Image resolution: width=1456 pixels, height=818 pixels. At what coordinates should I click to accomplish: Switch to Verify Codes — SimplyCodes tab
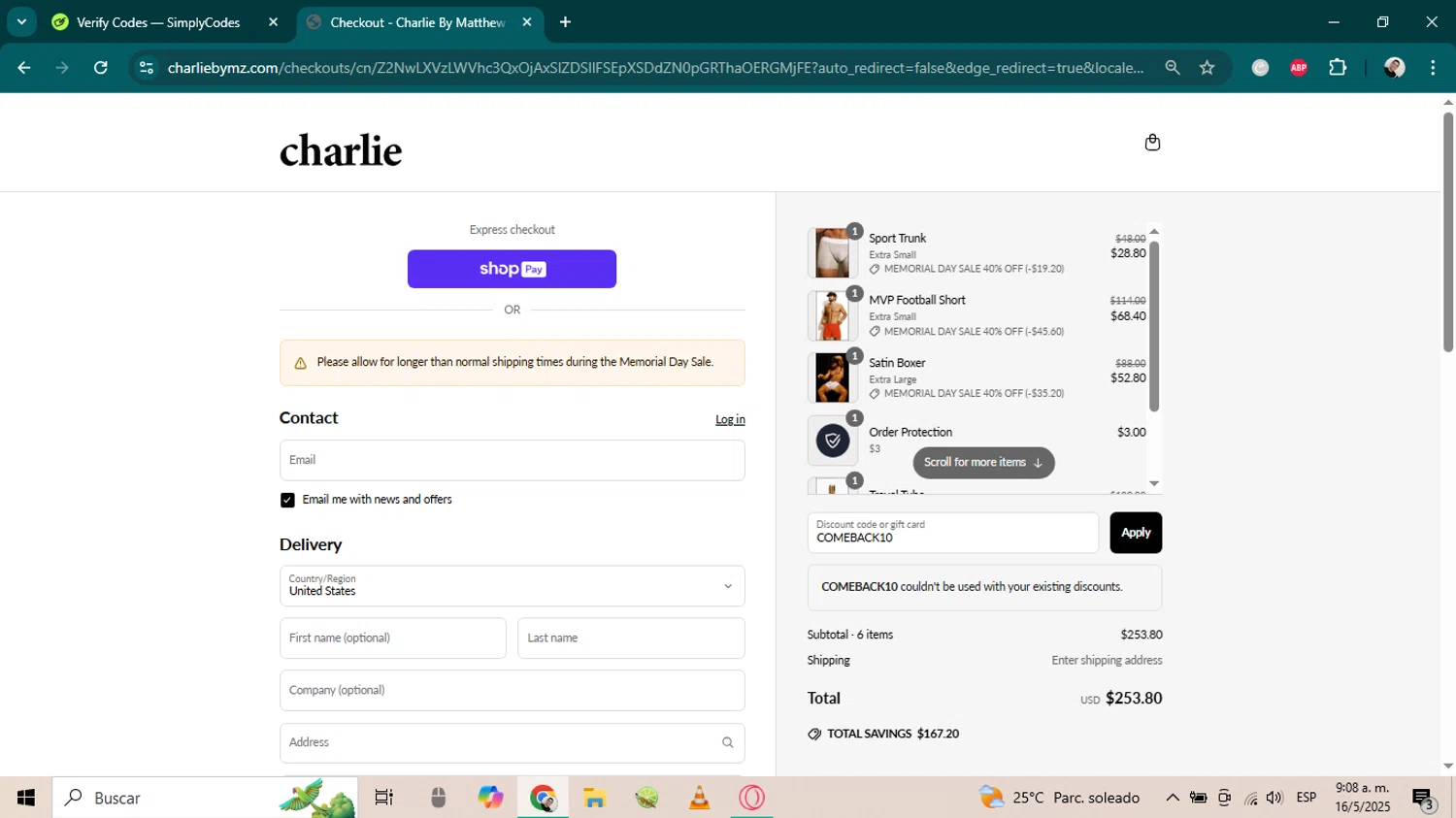click(x=157, y=22)
